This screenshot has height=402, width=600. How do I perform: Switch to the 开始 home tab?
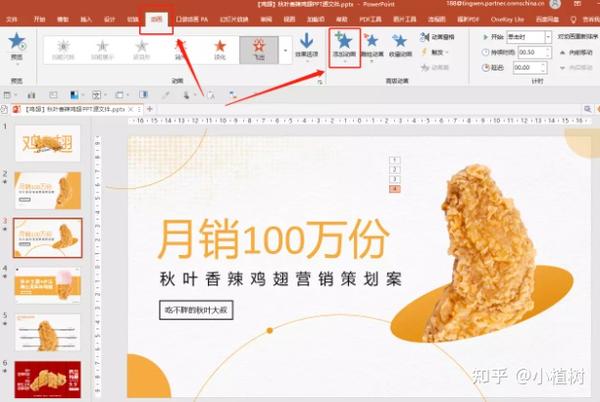39,19
